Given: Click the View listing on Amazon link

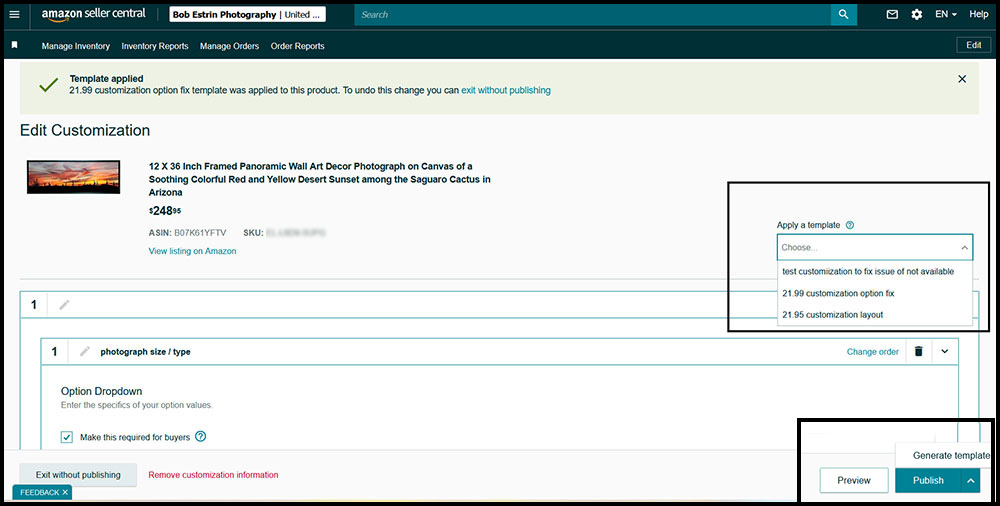Looking at the screenshot, I should coord(192,251).
